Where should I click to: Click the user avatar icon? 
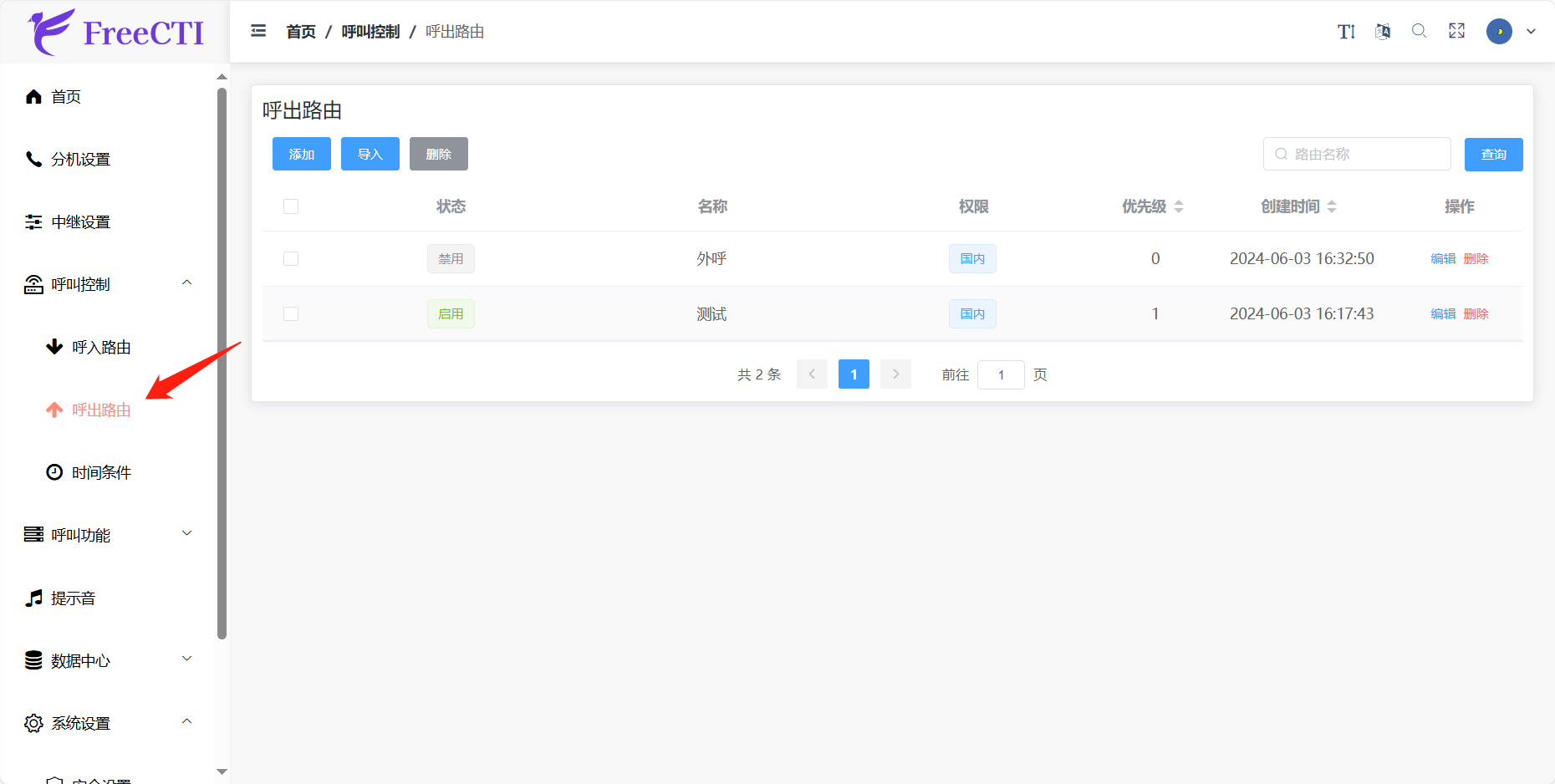1499,32
